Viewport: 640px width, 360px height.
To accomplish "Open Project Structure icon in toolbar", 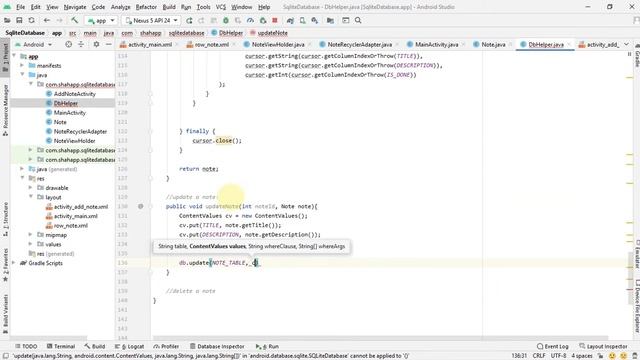I will pyautogui.click(x=330, y=20).
